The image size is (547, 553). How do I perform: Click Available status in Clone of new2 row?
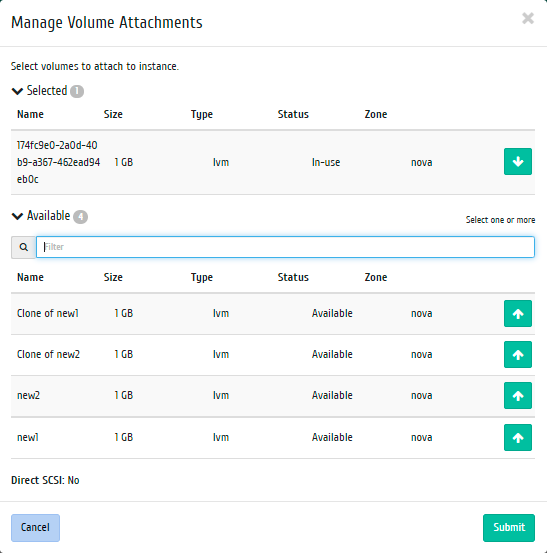click(x=332, y=354)
